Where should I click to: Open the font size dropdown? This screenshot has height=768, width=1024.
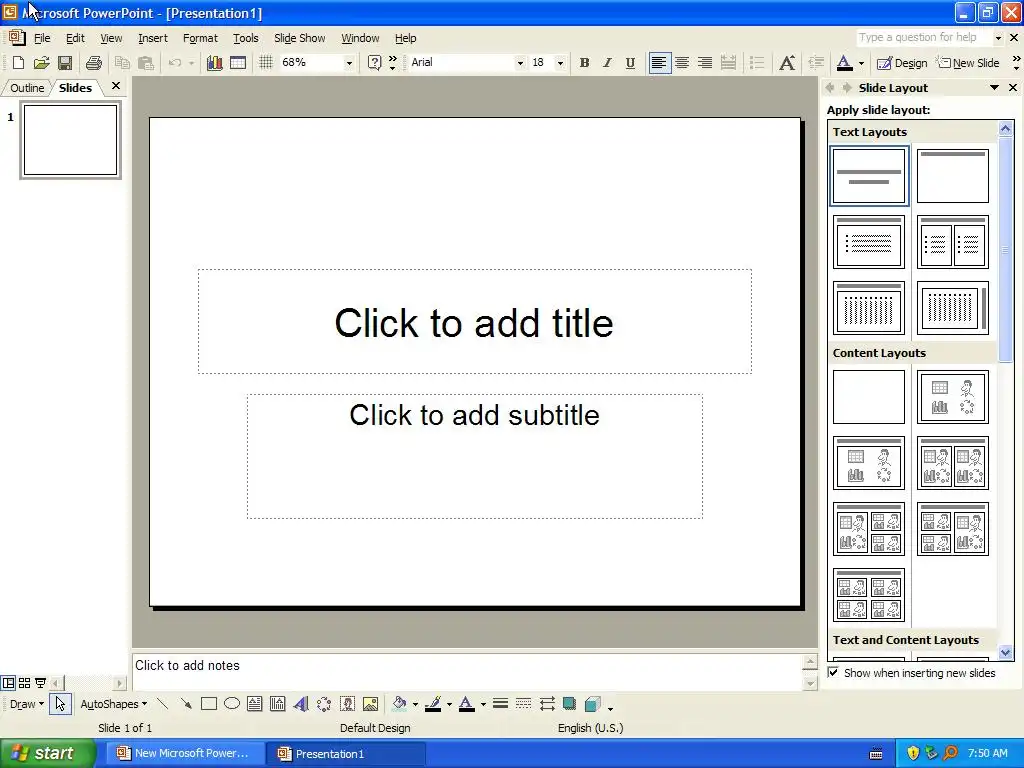coord(560,63)
